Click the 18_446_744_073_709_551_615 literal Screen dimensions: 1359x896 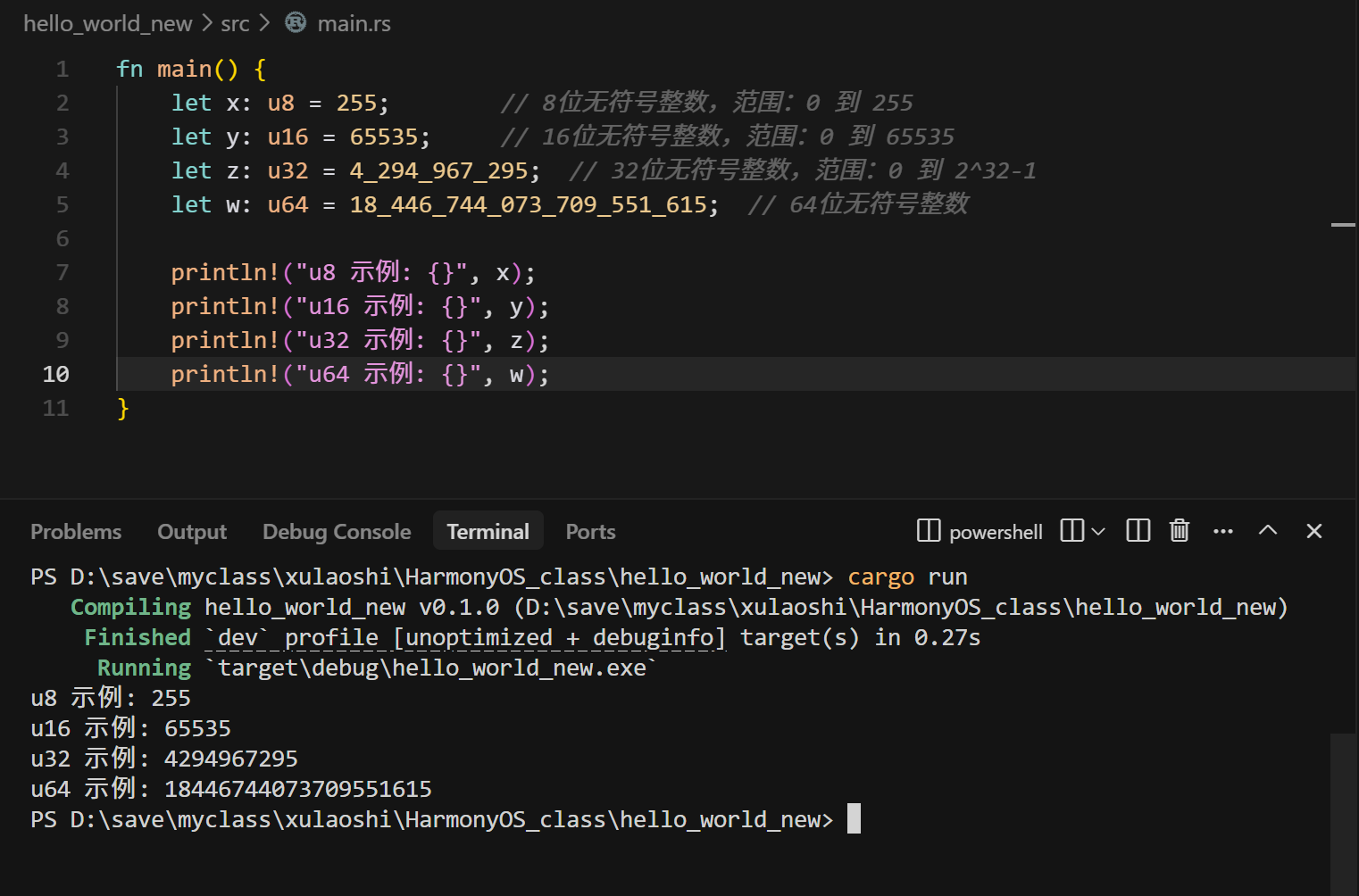528,204
